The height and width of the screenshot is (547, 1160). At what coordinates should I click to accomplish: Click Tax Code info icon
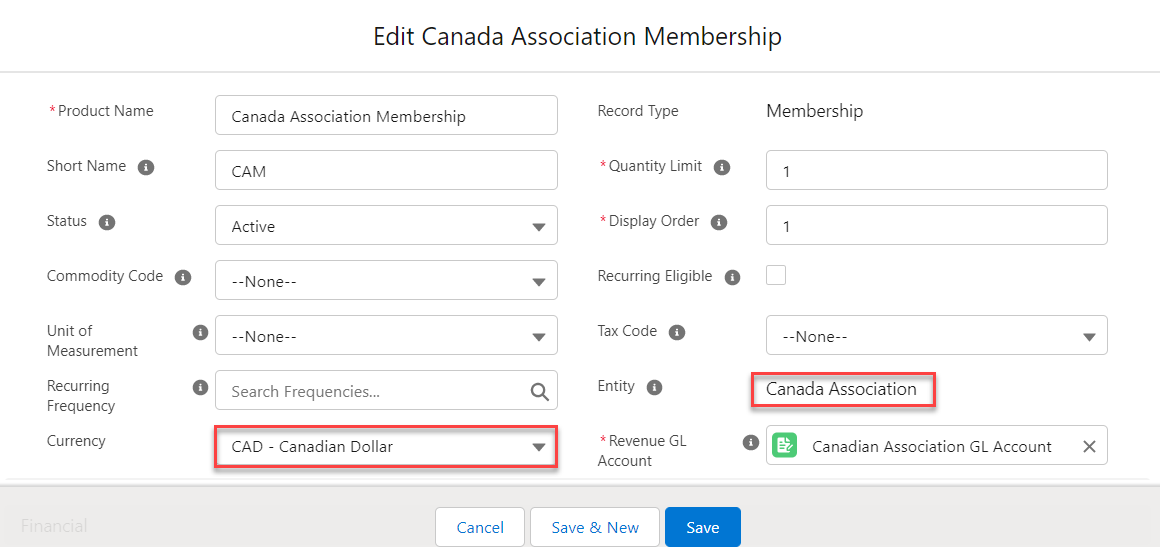tap(677, 332)
